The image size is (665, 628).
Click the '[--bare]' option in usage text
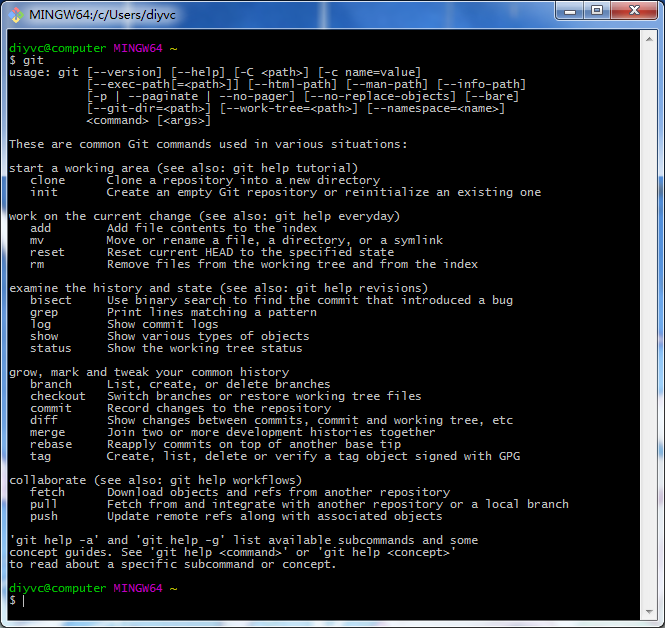492,97
